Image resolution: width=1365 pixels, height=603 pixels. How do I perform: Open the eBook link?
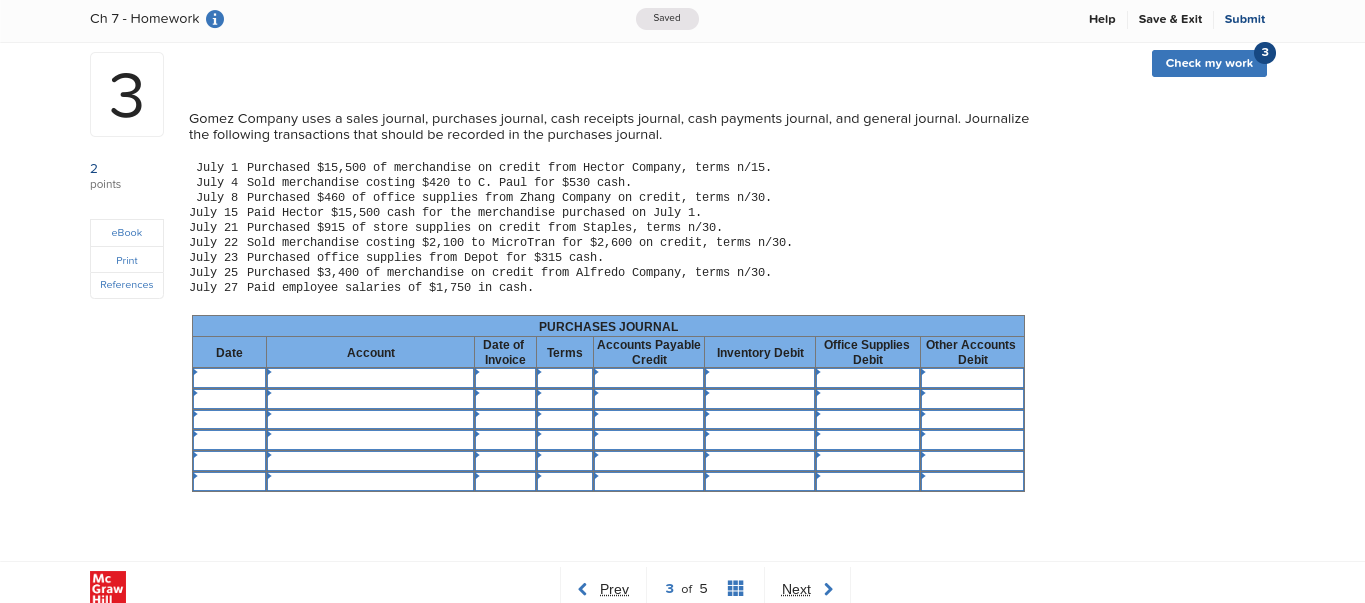[x=126, y=232]
